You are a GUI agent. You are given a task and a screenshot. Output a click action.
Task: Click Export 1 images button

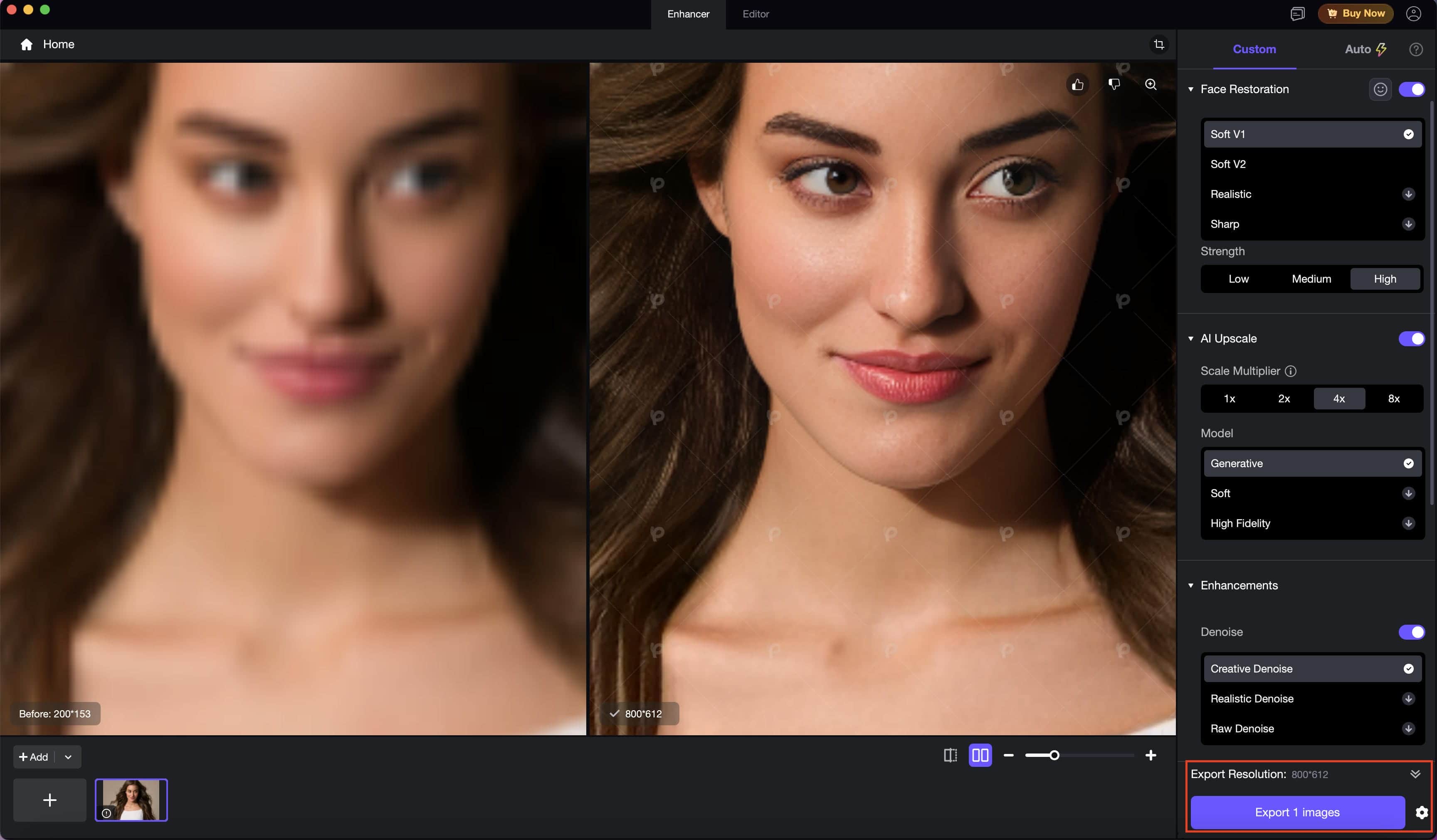point(1297,812)
